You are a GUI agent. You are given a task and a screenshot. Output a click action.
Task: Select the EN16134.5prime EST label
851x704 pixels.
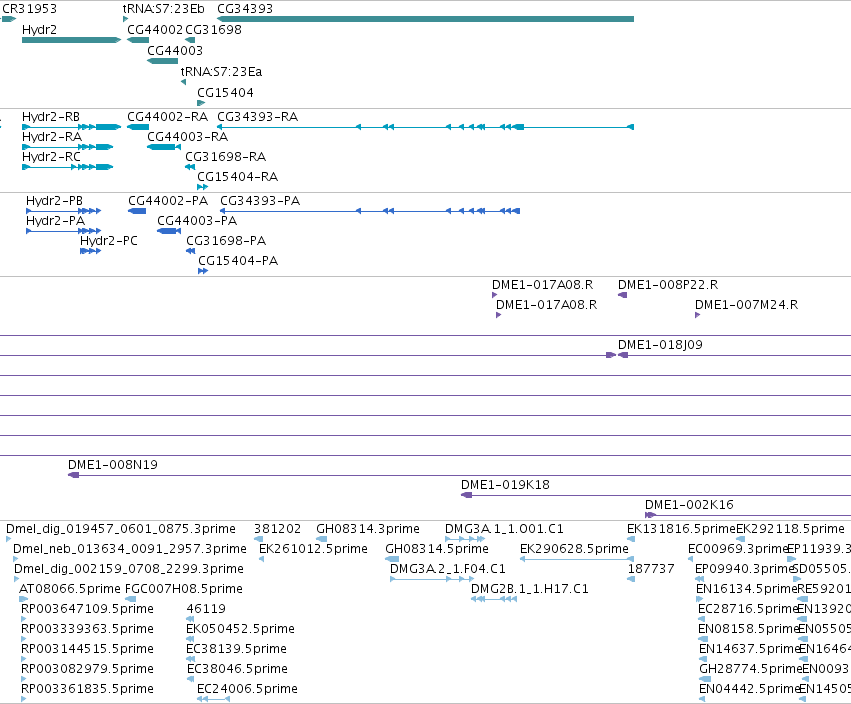[746, 589]
